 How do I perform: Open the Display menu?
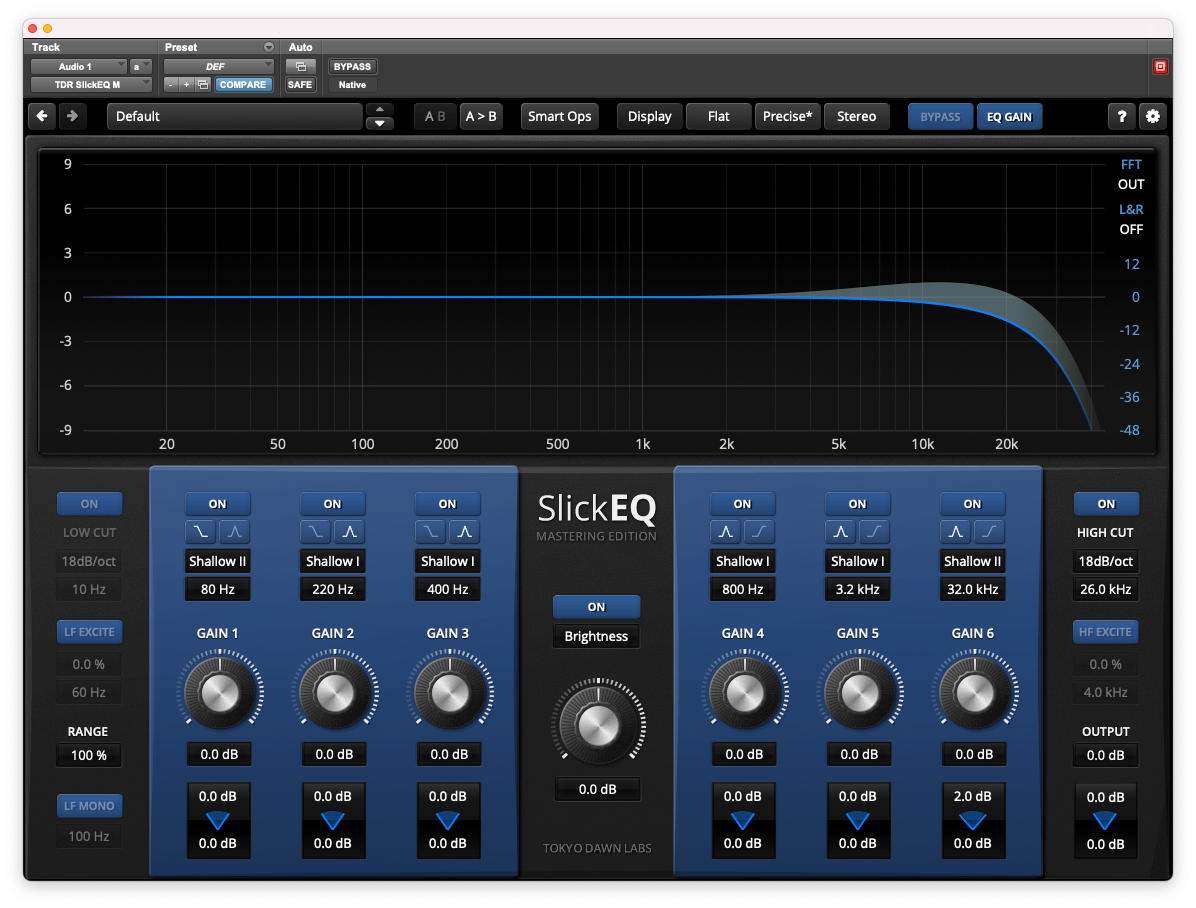(650, 116)
